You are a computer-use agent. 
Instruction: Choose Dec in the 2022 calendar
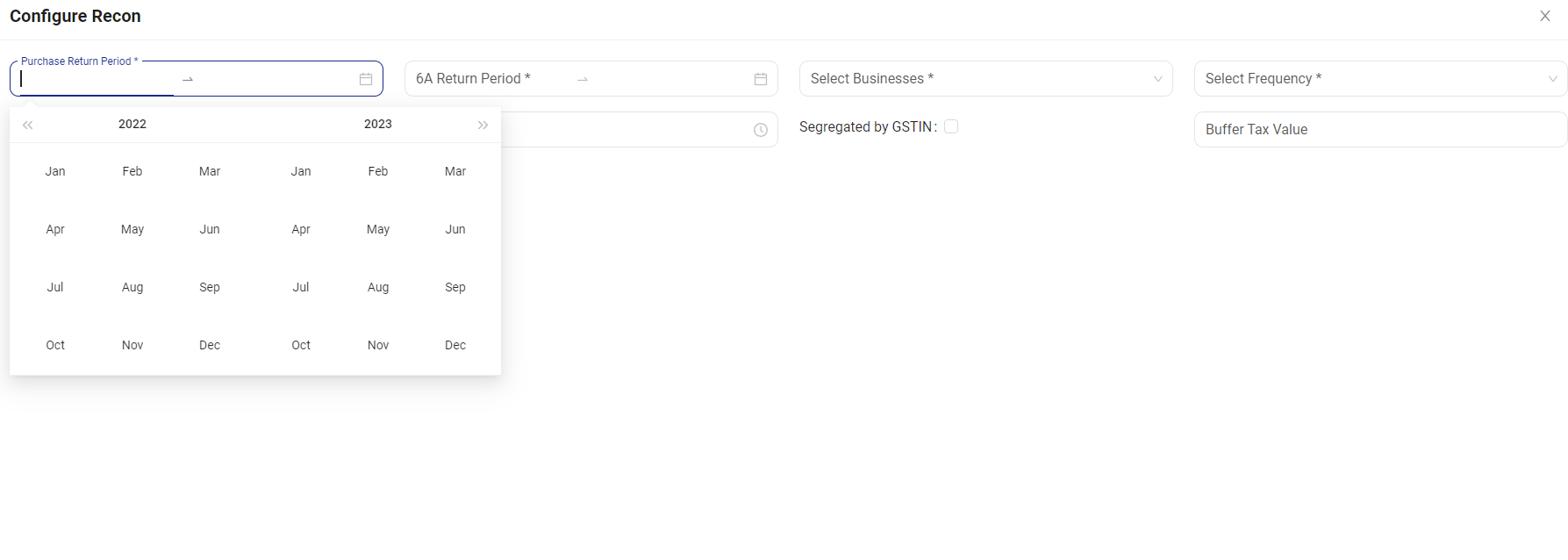pyautogui.click(x=210, y=345)
